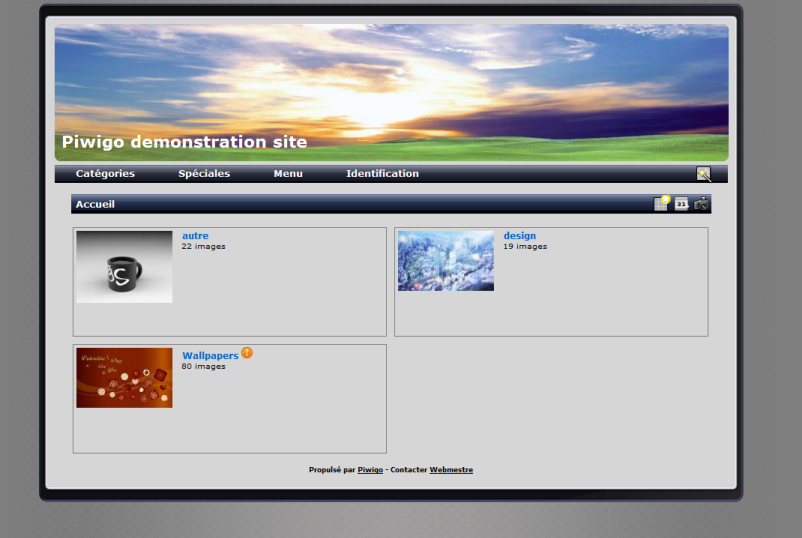Open the Identification dropdown
Image resolution: width=802 pixels, height=538 pixels.
tap(382, 174)
